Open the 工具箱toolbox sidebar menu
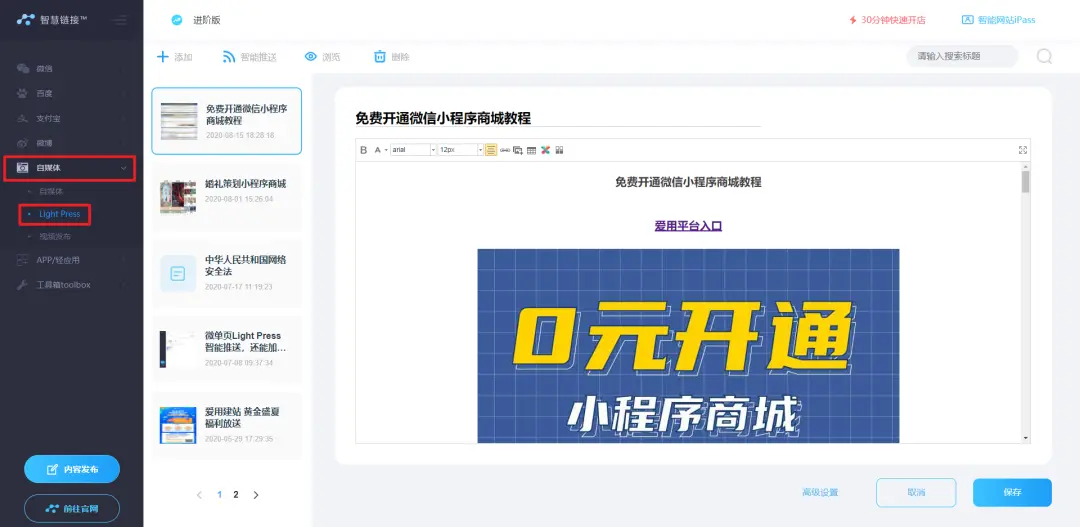Viewport: 1080px width, 527px height. click(x=64, y=285)
